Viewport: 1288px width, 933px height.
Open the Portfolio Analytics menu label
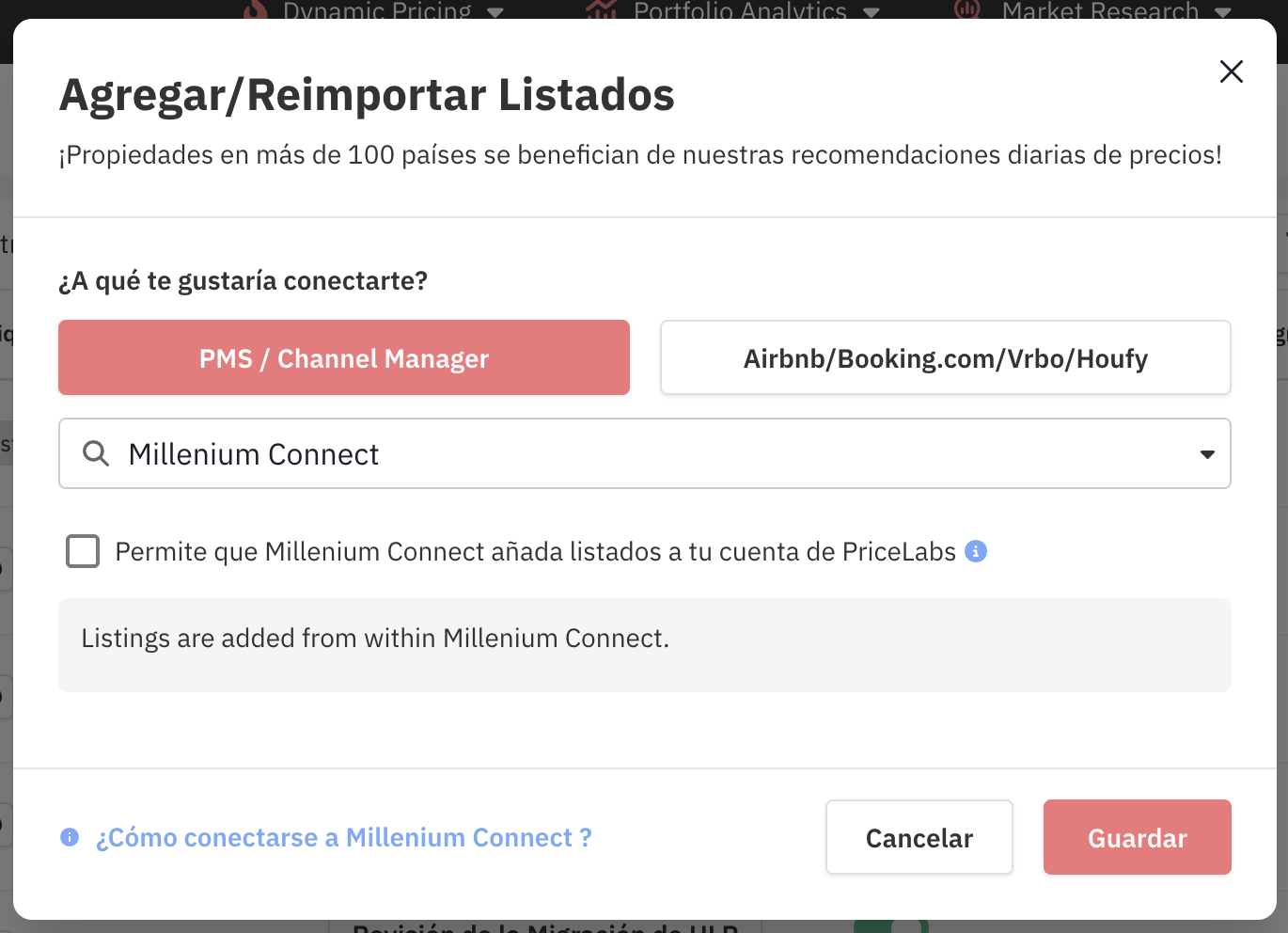click(x=740, y=10)
